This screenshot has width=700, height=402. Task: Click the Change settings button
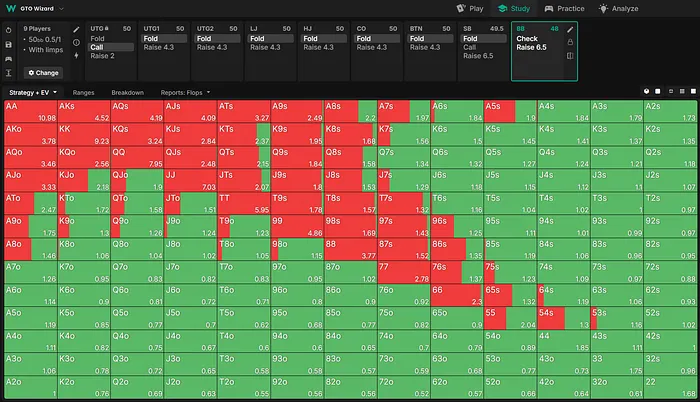(x=44, y=72)
